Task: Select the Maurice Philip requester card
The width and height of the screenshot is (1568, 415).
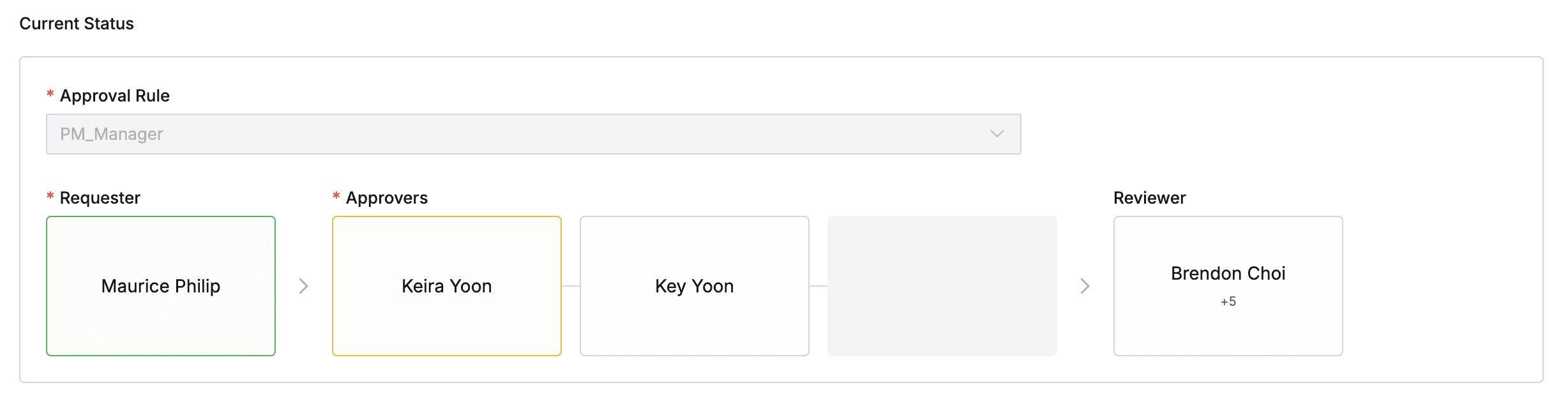Action: point(160,287)
